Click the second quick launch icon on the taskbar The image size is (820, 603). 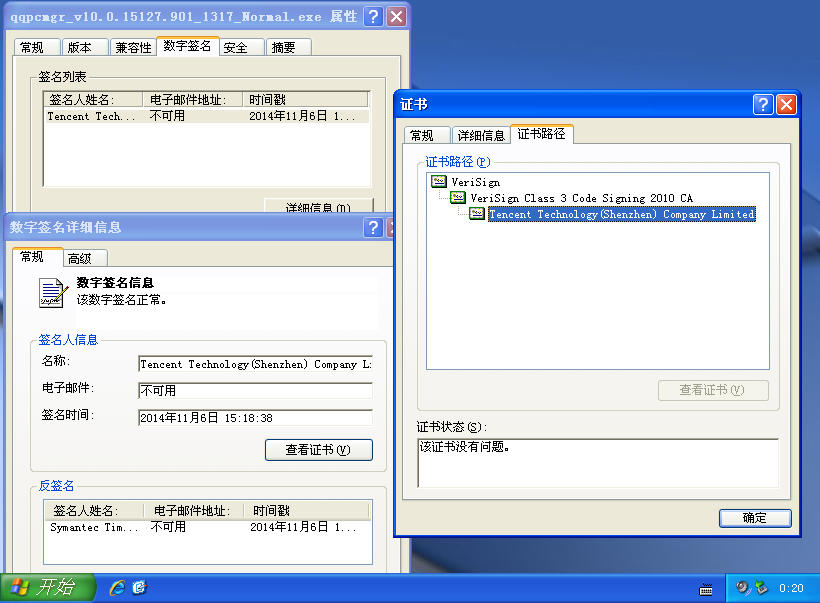coord(140,588)
